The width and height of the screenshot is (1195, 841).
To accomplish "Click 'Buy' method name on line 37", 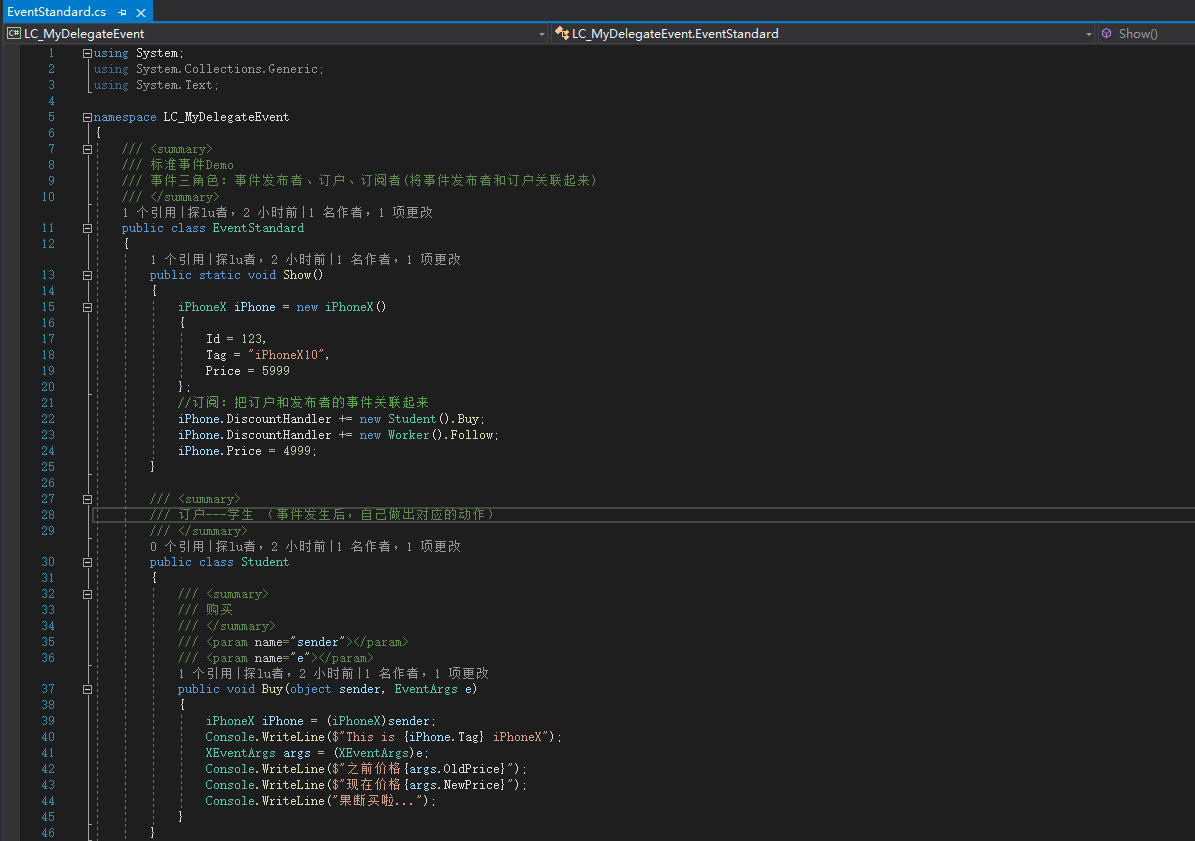I will tap(272, 689).
